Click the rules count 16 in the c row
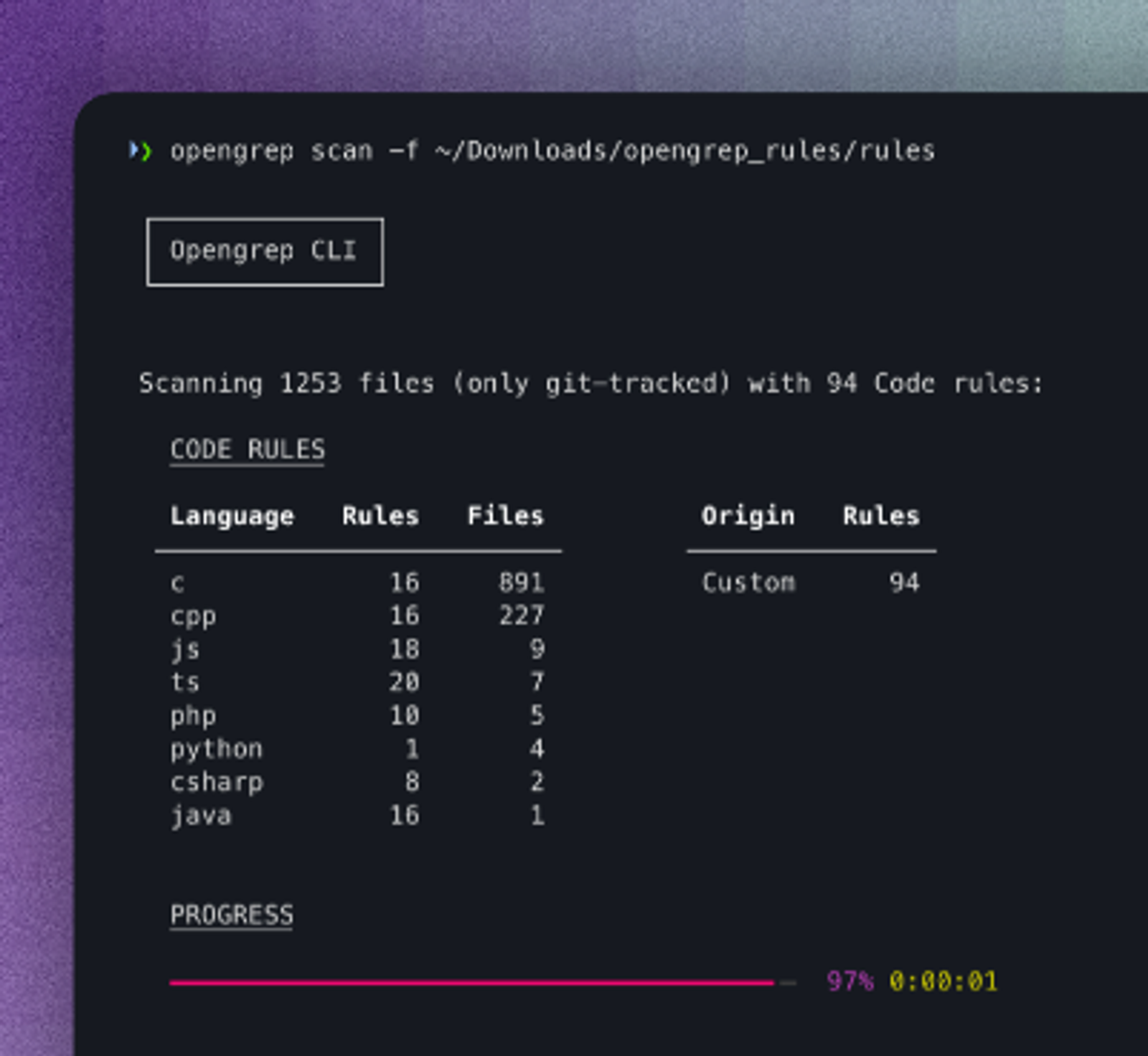 coord(405,583)
